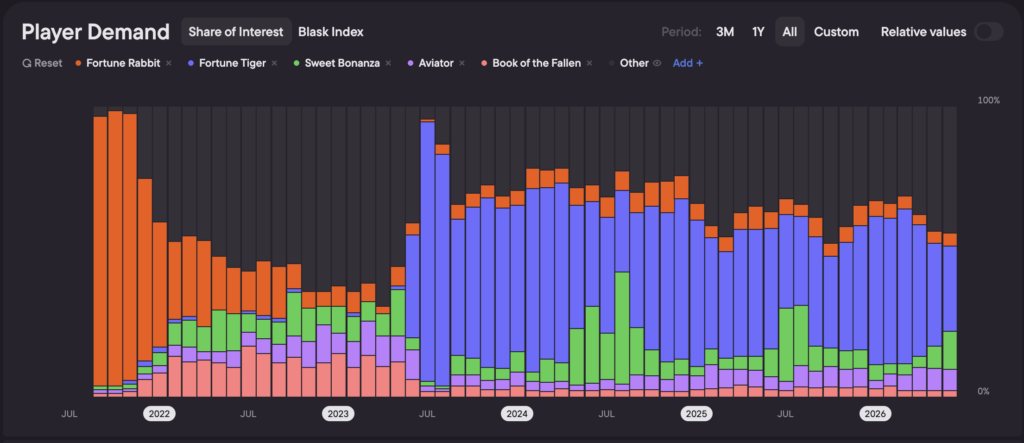Select the All period option
The width and height of the screenshot is (1024, 443).
tap(790, 31)
